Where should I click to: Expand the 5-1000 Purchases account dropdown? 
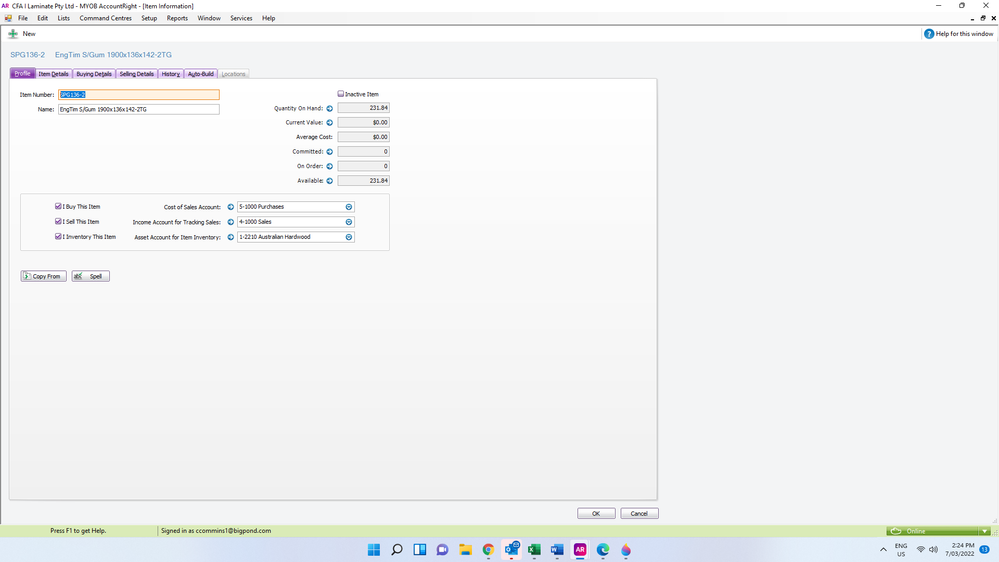point(349,207)
